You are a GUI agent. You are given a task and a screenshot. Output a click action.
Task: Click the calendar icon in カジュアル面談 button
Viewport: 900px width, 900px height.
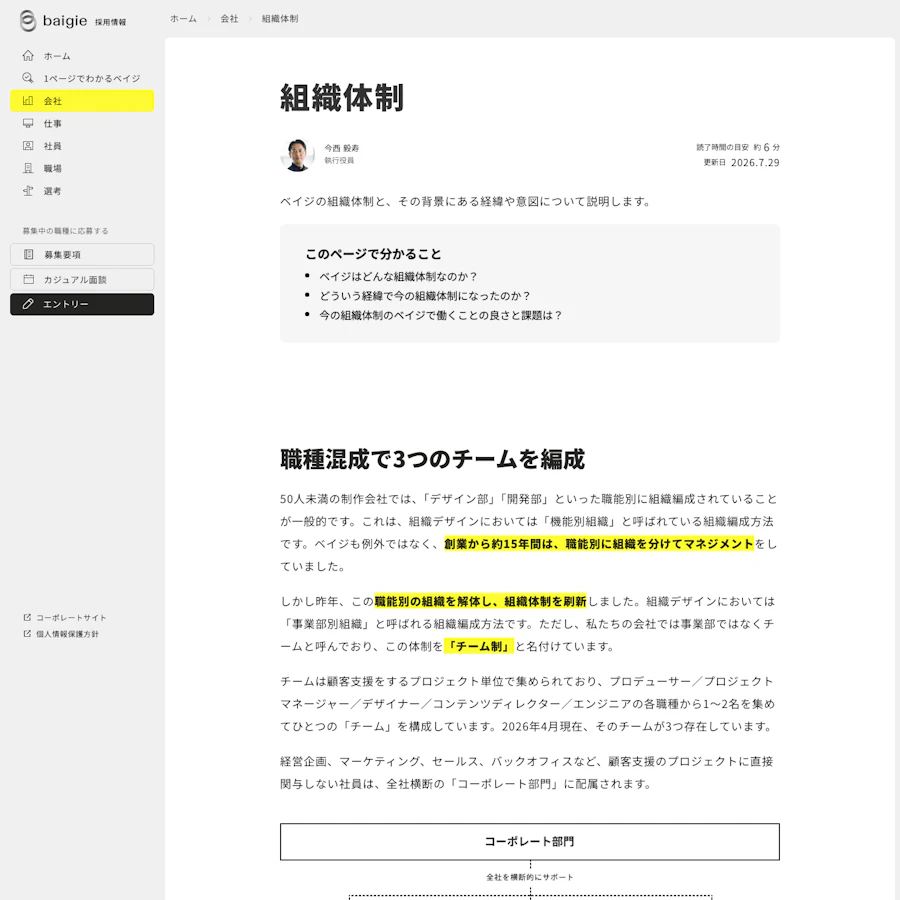pos(29,279)
